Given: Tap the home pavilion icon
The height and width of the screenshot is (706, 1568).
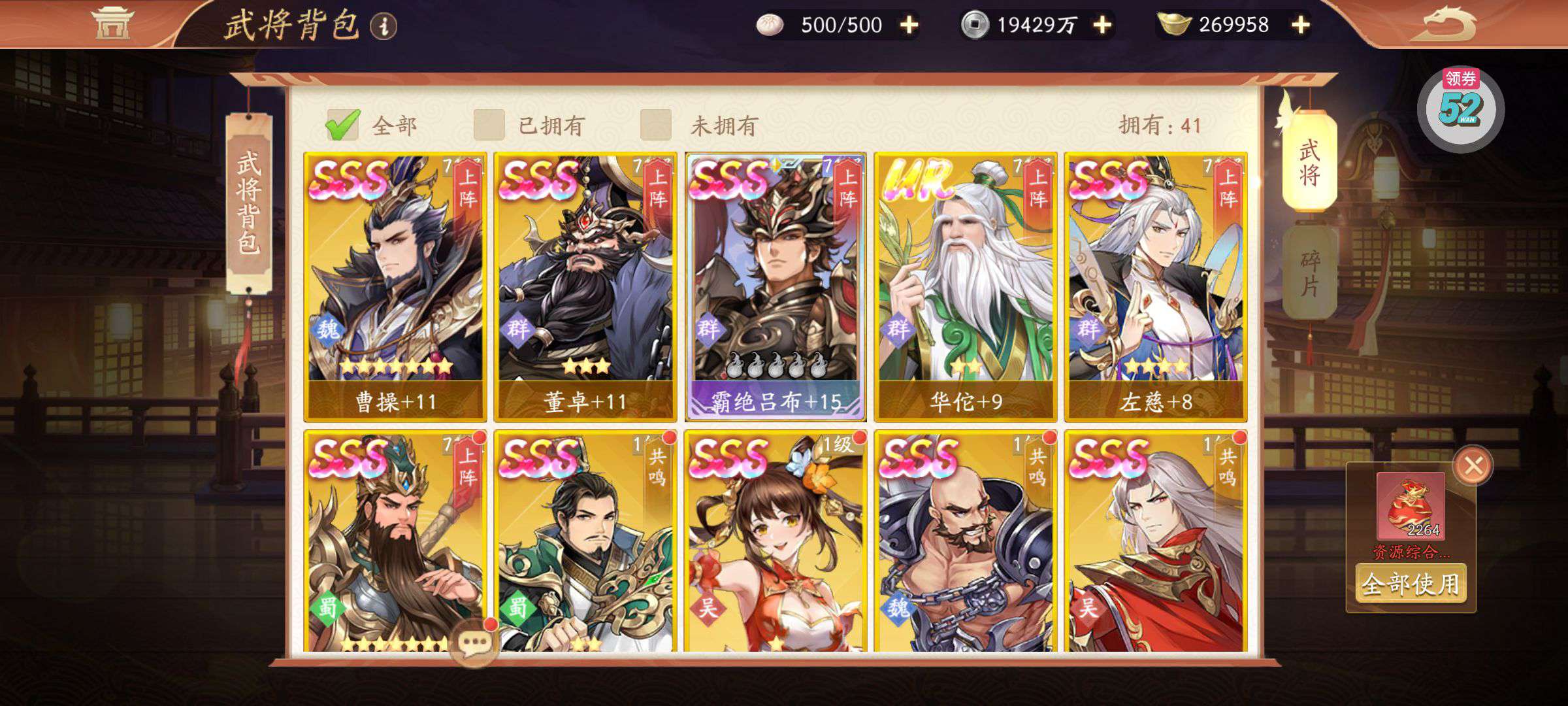Looking at the screenshot, I should (111, 24).
